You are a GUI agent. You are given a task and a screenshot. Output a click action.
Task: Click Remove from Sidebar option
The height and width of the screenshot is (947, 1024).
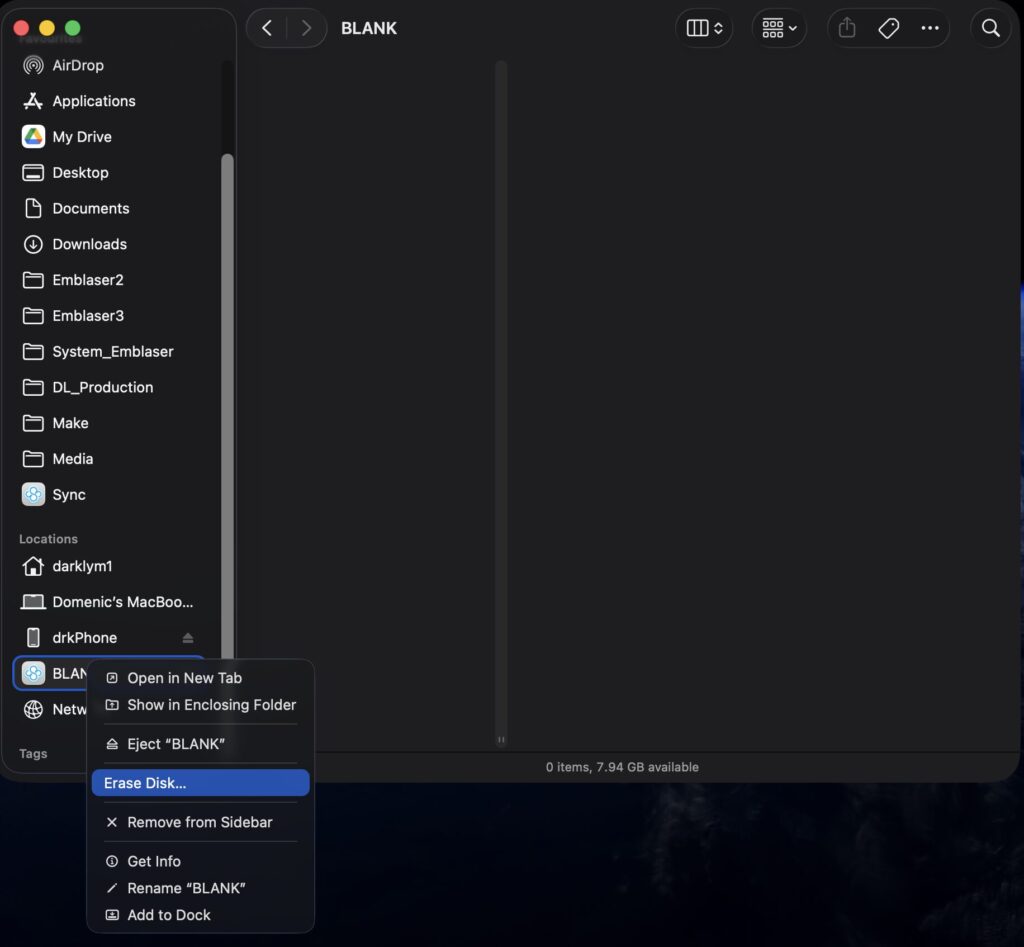[x=199, y=822]
